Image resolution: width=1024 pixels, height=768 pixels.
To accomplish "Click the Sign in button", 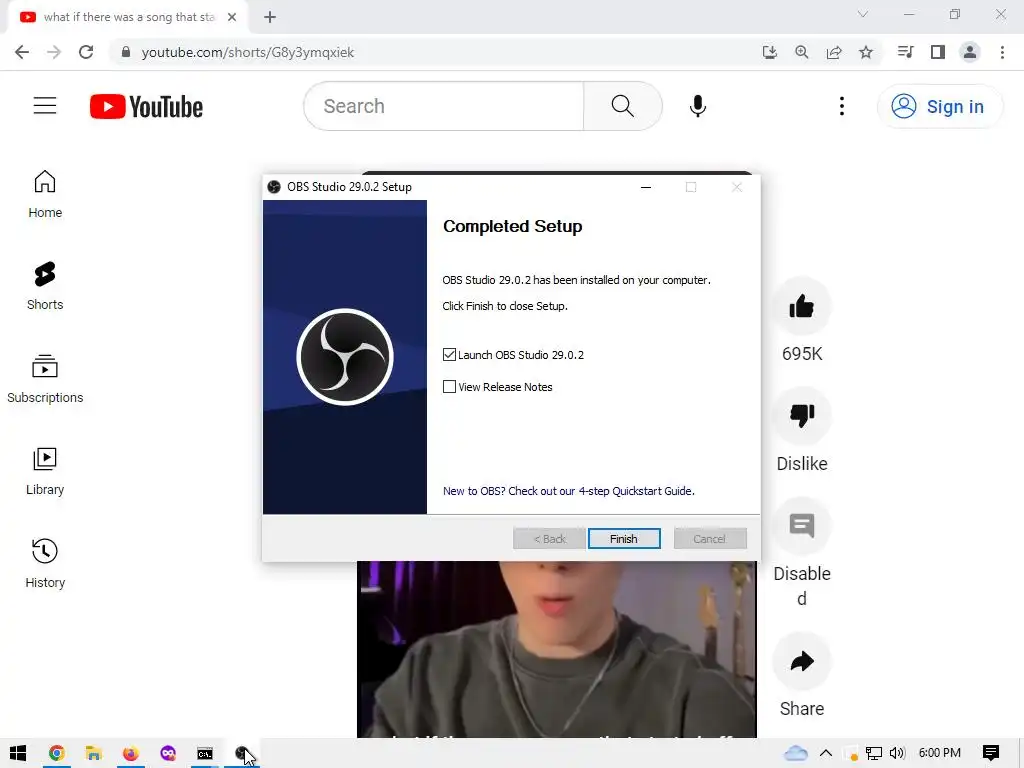I will coord(938,106).
